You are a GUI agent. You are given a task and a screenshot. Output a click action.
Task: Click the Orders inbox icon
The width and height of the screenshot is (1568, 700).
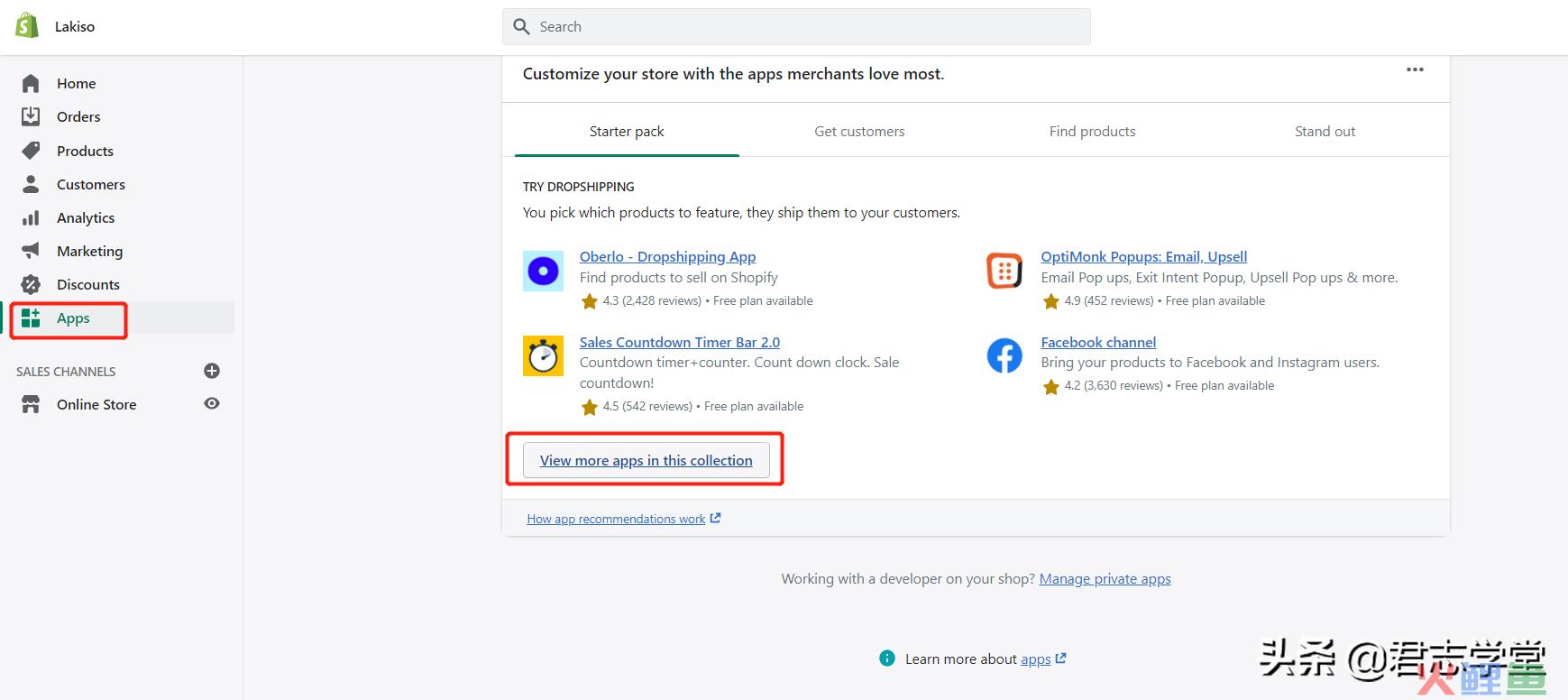pyautogui.click(x=31, y=116)
